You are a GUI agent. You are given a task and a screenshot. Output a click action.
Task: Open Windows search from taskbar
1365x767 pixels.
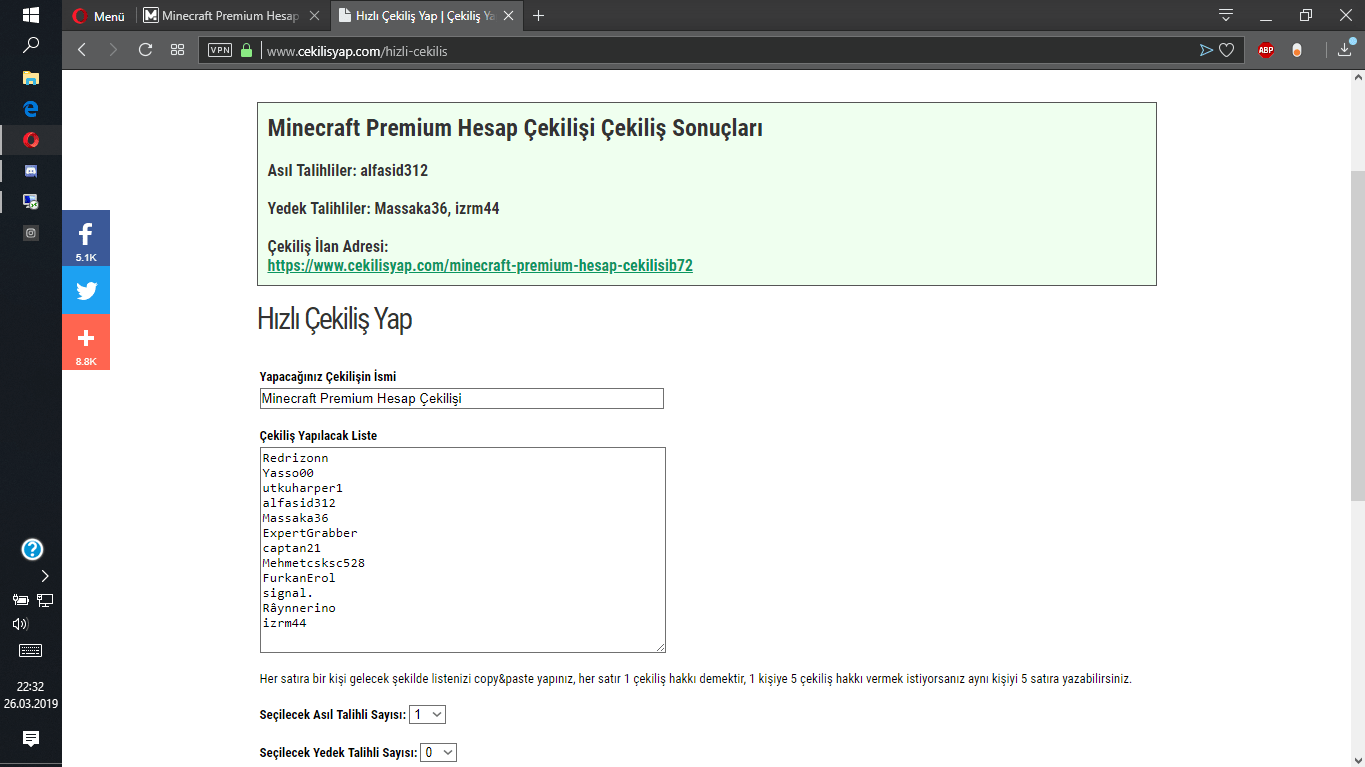click(x=31, y=45)
